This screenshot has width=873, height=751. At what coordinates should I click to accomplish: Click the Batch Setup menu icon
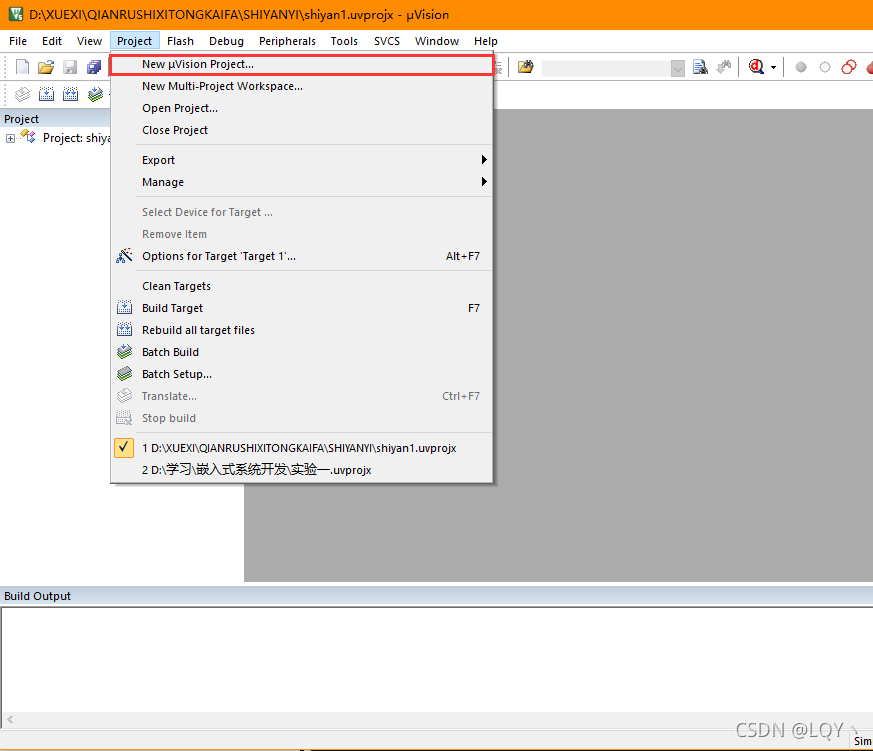[124, 374]
